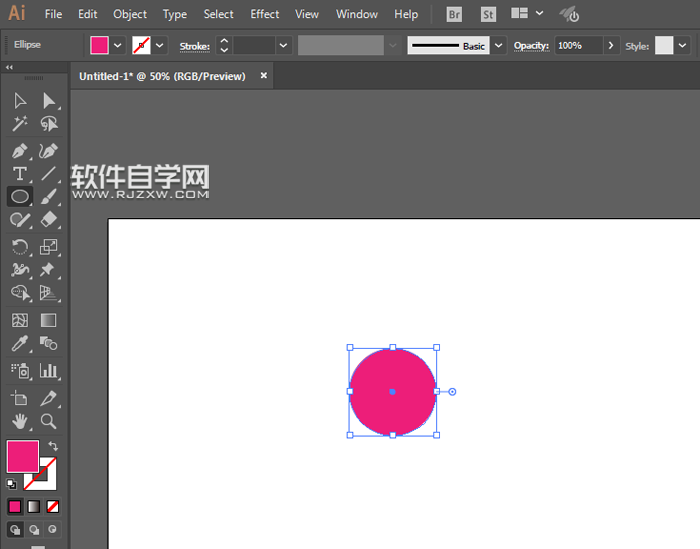Open the fill color dropdown arrow
Viewport: 700px width, 549px height.
coord(118,46)
